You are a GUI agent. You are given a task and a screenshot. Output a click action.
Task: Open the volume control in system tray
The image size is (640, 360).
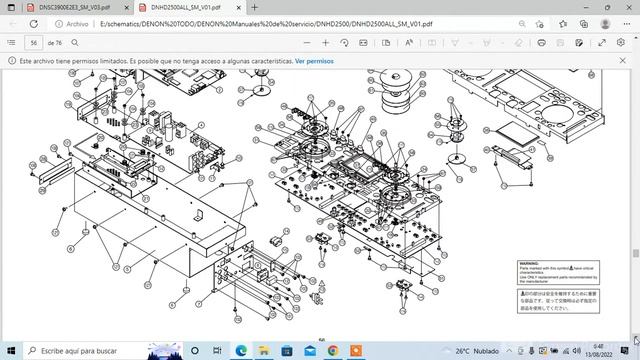pyautogui.click(x=576, y=351)
